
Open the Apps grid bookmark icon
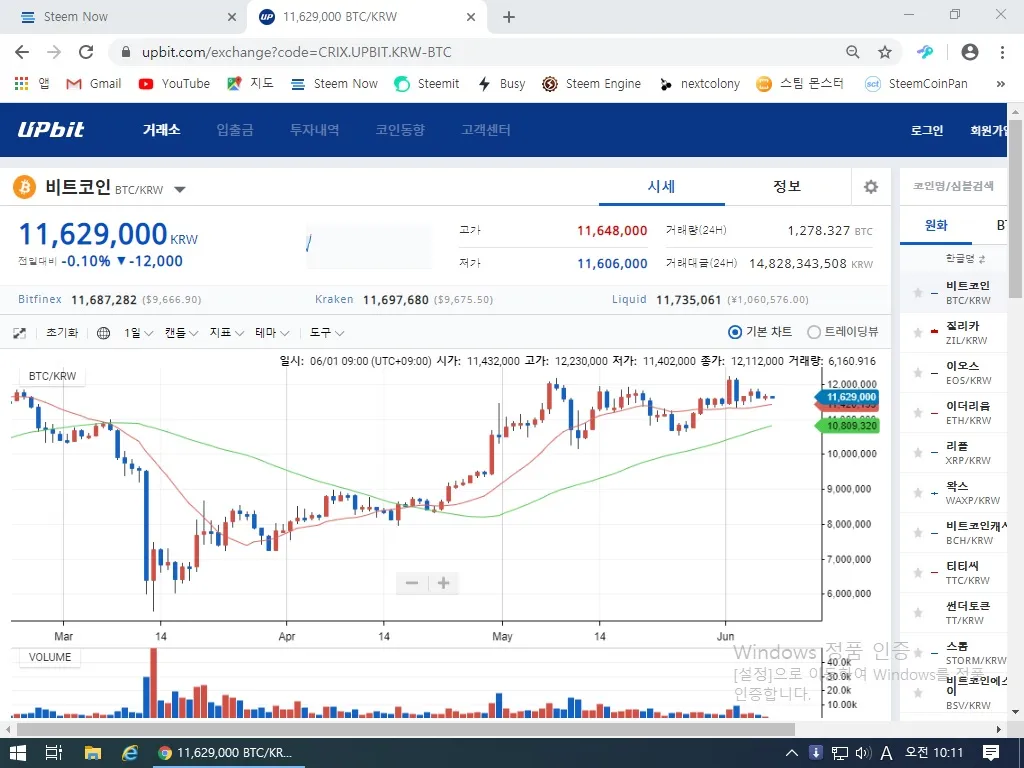click(x=22, y=84)
